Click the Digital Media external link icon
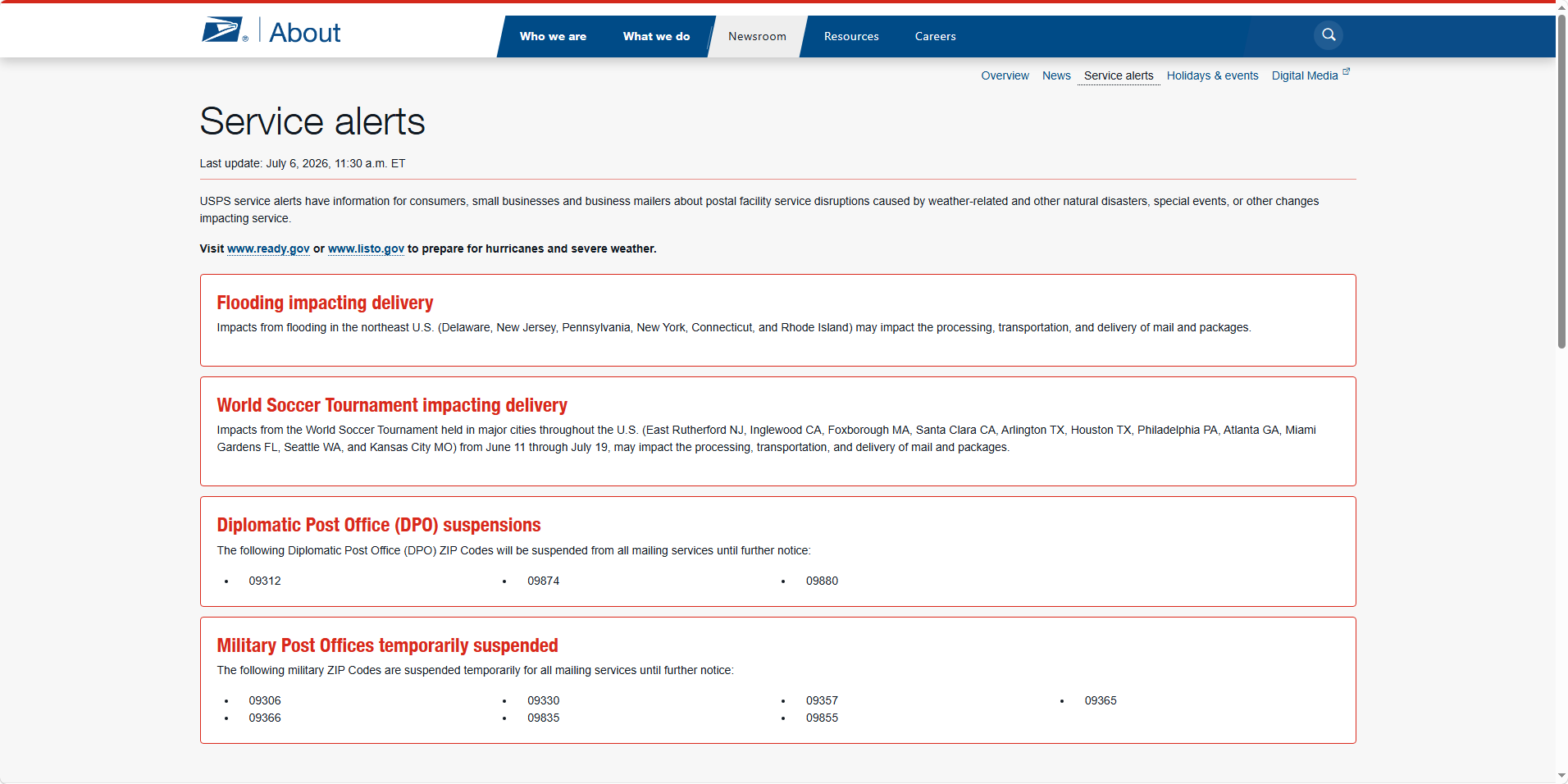This screenshot has width=1568, height=784. coord(1346,72)
